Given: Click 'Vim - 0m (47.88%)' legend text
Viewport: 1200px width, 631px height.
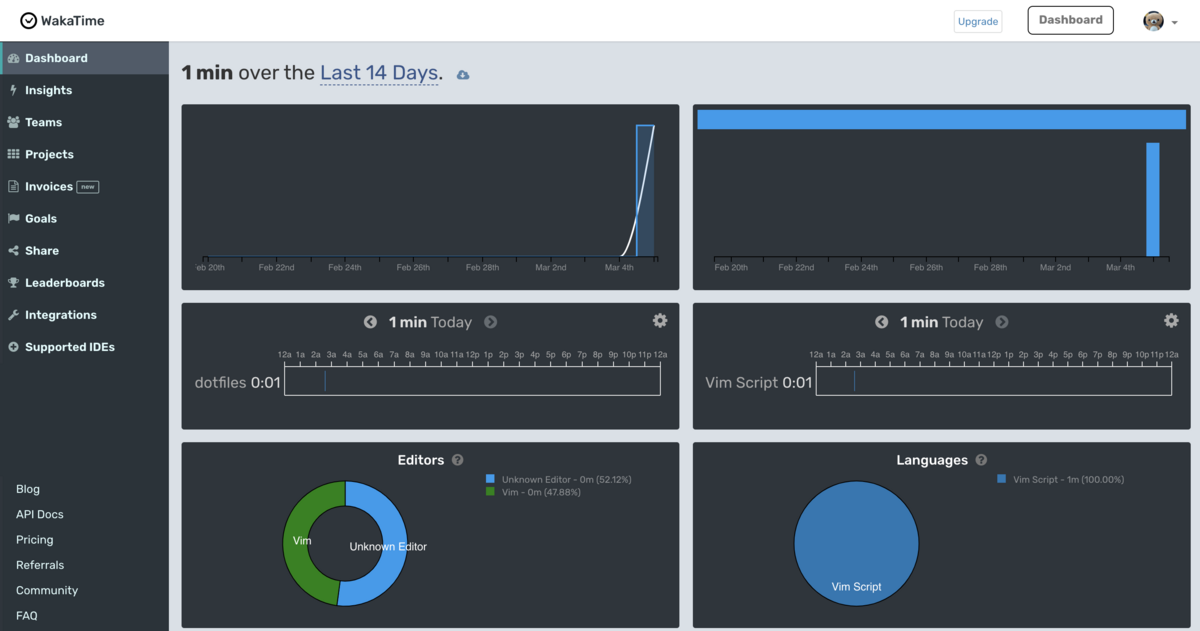Looking at the screenshot, I should [x=541, y=492].
